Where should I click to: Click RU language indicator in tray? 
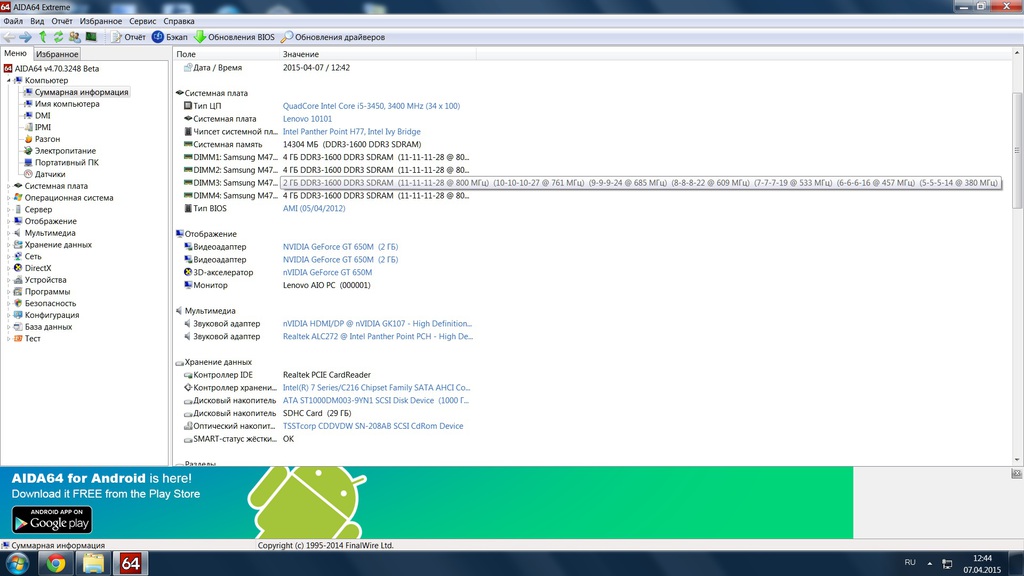[x=910, y=562]
